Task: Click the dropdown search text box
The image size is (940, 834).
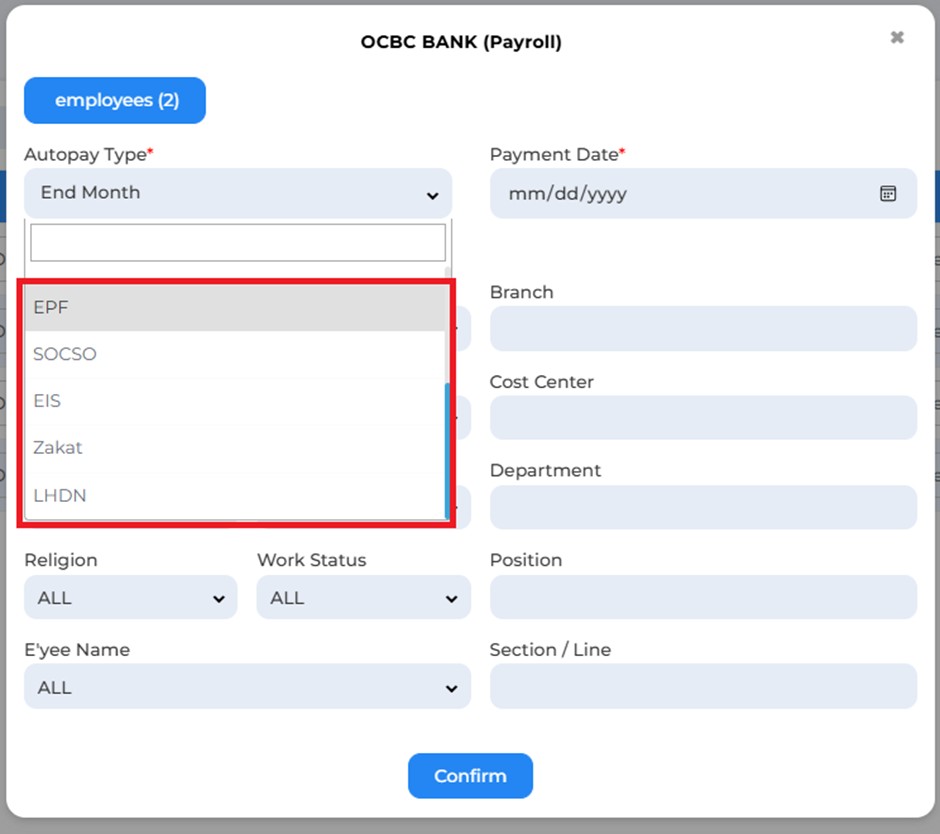Action: (238, 243)
